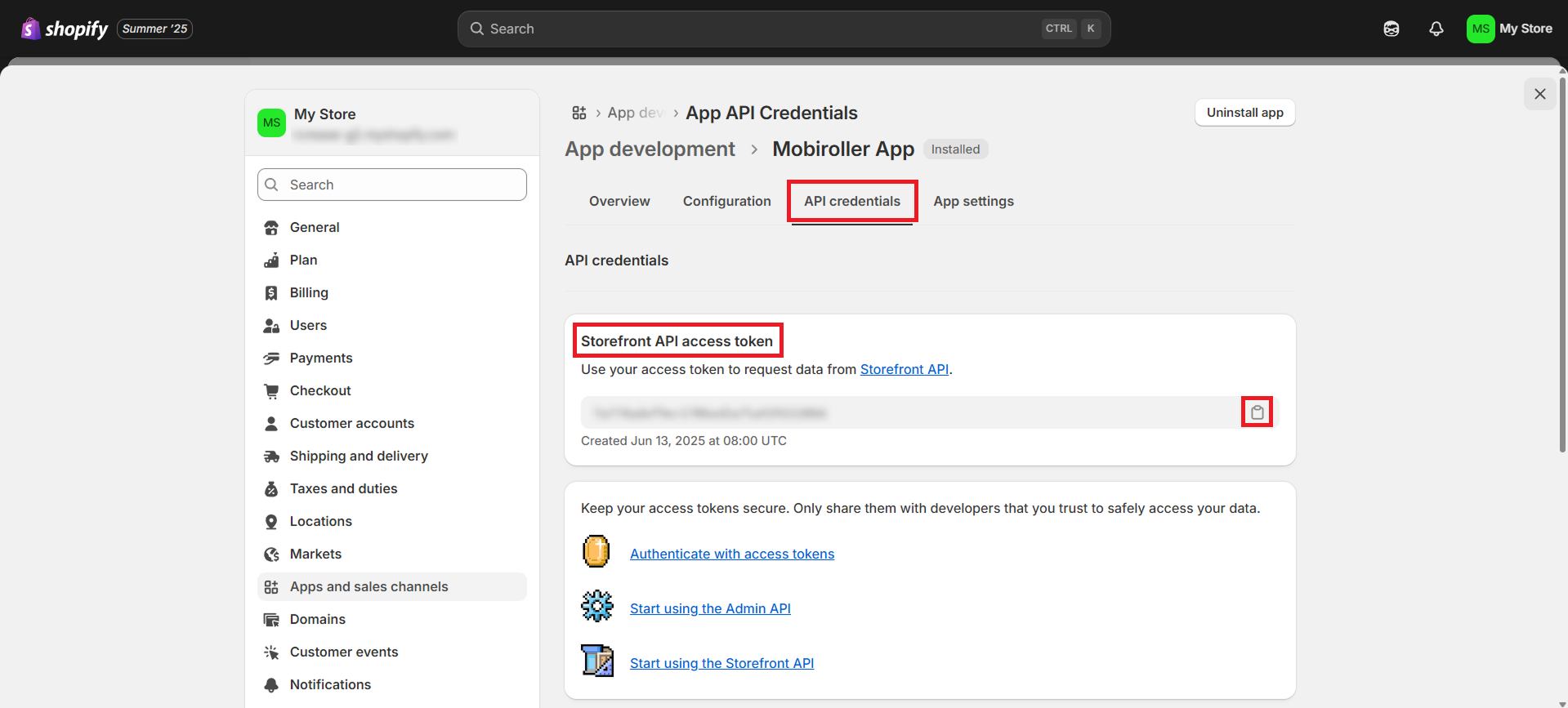This screenshot has width=1568, height=708.
Task: Click the Uninstall app button
Action: click(x=1244, y=113)
